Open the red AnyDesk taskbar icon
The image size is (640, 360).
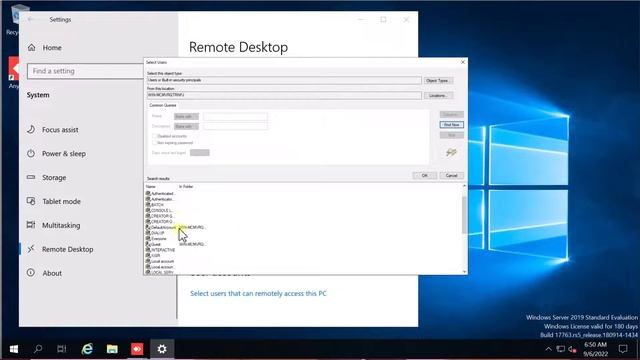tap(137, 349)
